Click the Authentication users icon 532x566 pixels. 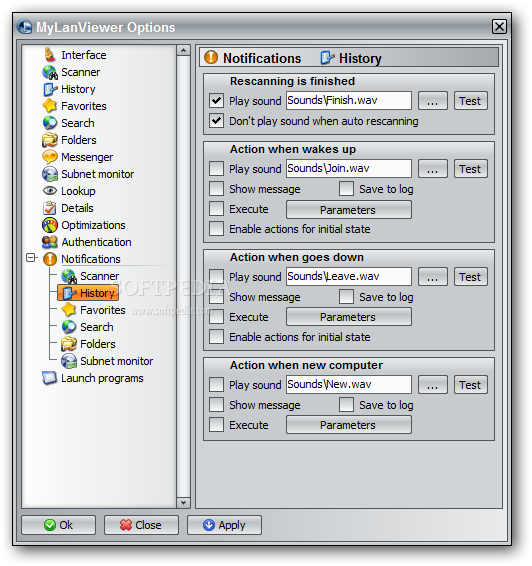click(50, 242)
